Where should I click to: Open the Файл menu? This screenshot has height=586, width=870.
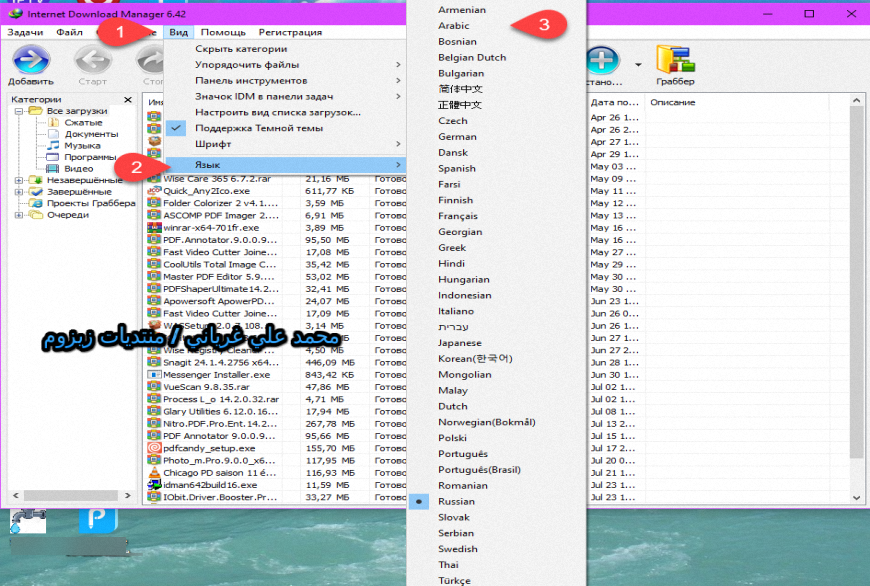pyautogui.click(x=69, y=32)
